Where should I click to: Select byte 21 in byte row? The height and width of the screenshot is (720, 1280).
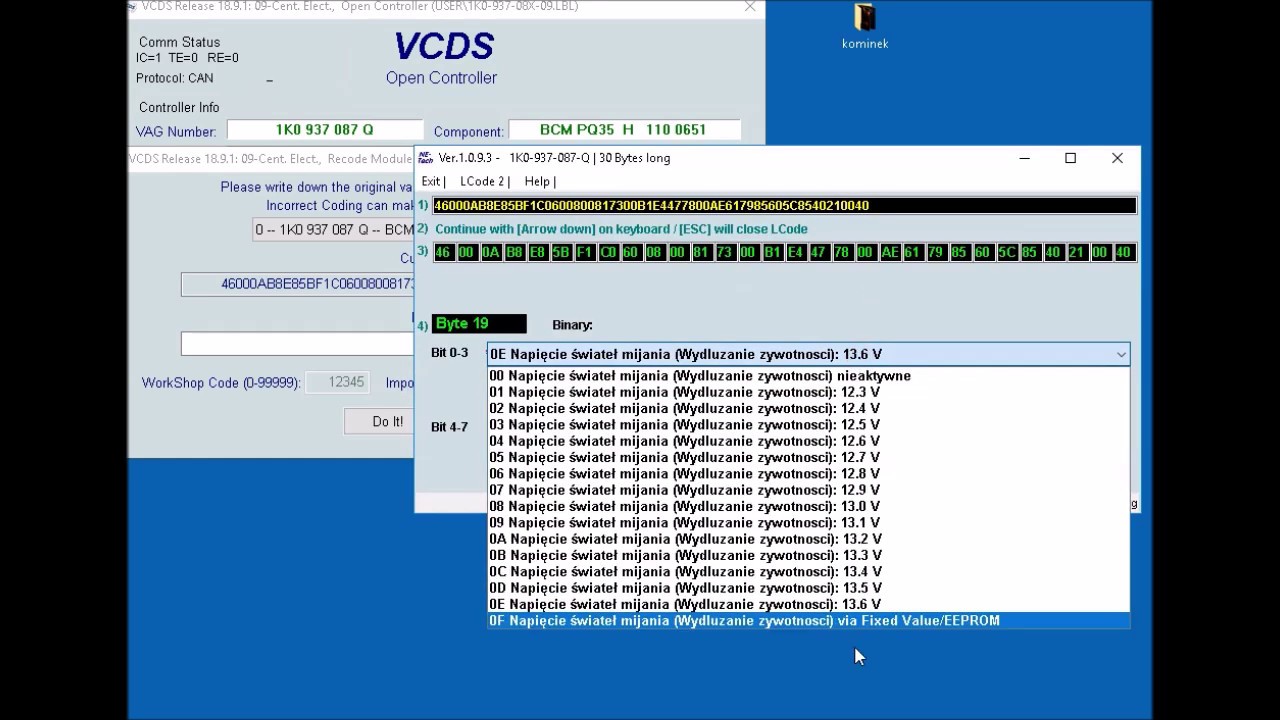(x=1076, y=253)
